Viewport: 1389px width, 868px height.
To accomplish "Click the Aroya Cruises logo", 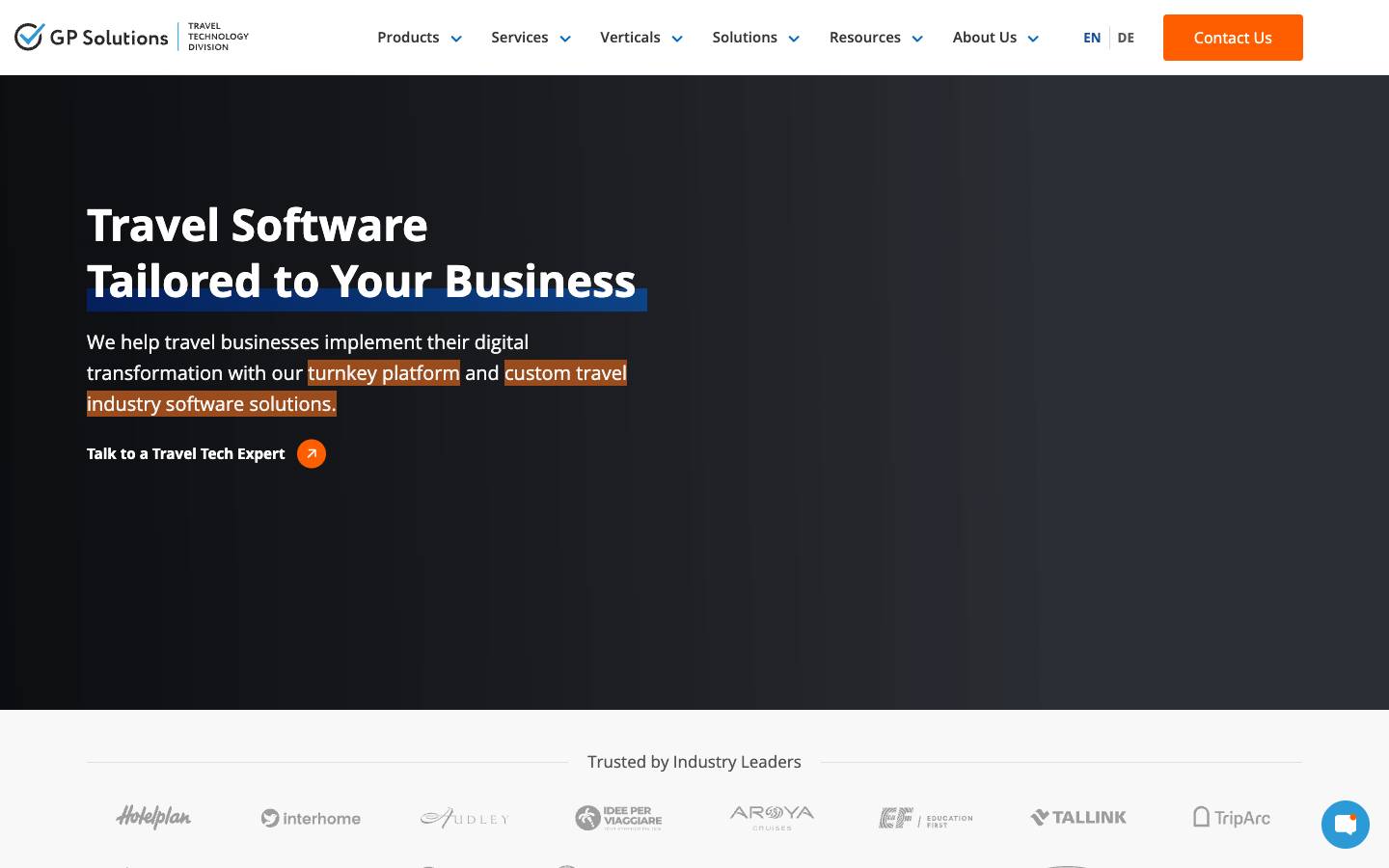I will pos(772,818).
